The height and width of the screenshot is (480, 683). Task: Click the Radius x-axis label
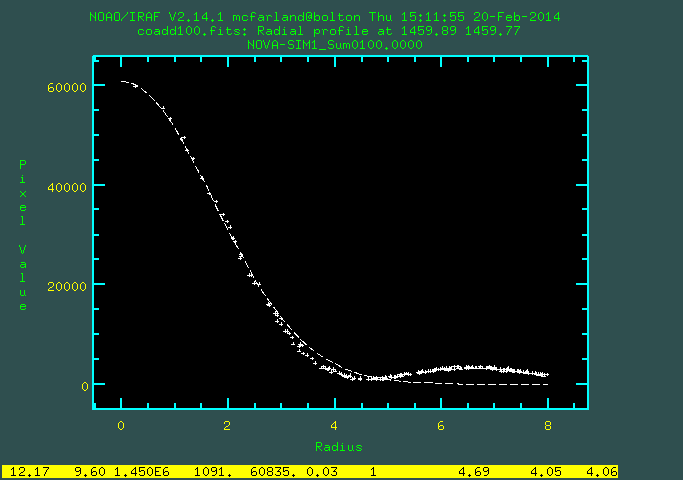340,446
